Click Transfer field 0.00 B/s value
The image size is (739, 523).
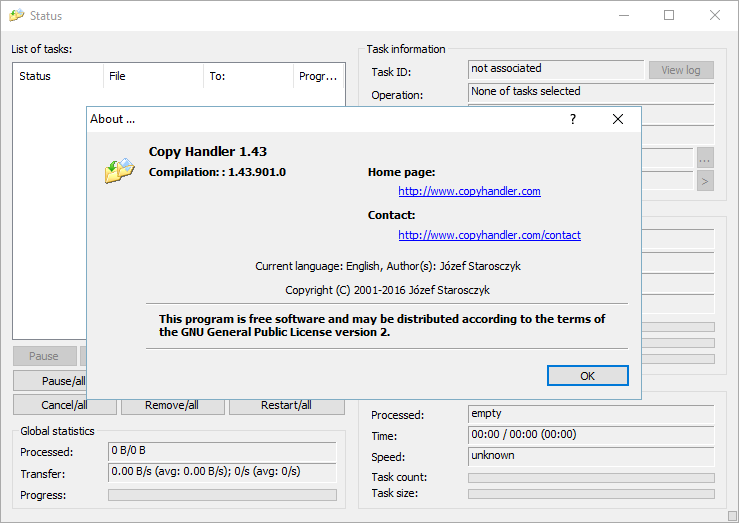click(x=222, y=473)
